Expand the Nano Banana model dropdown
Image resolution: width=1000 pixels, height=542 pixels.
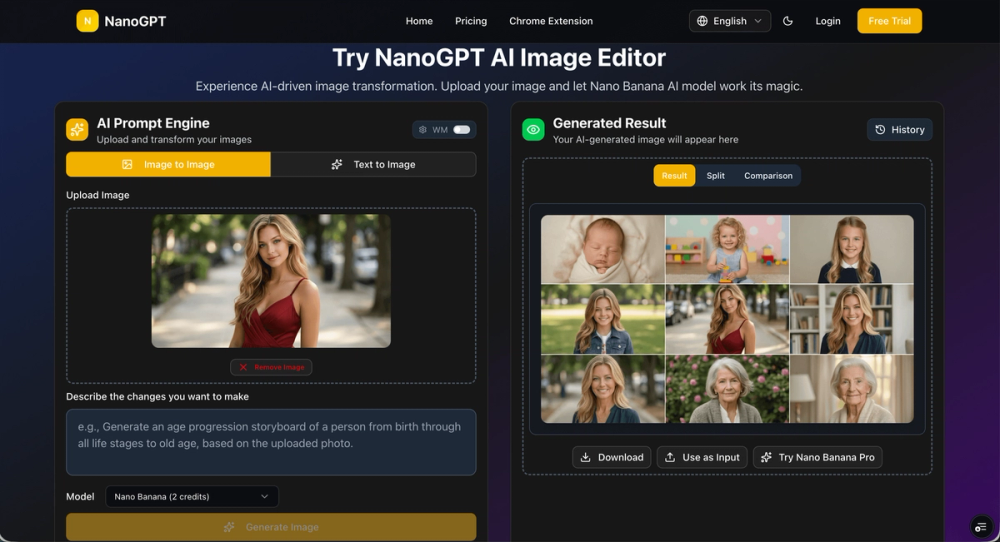(191, 497)
